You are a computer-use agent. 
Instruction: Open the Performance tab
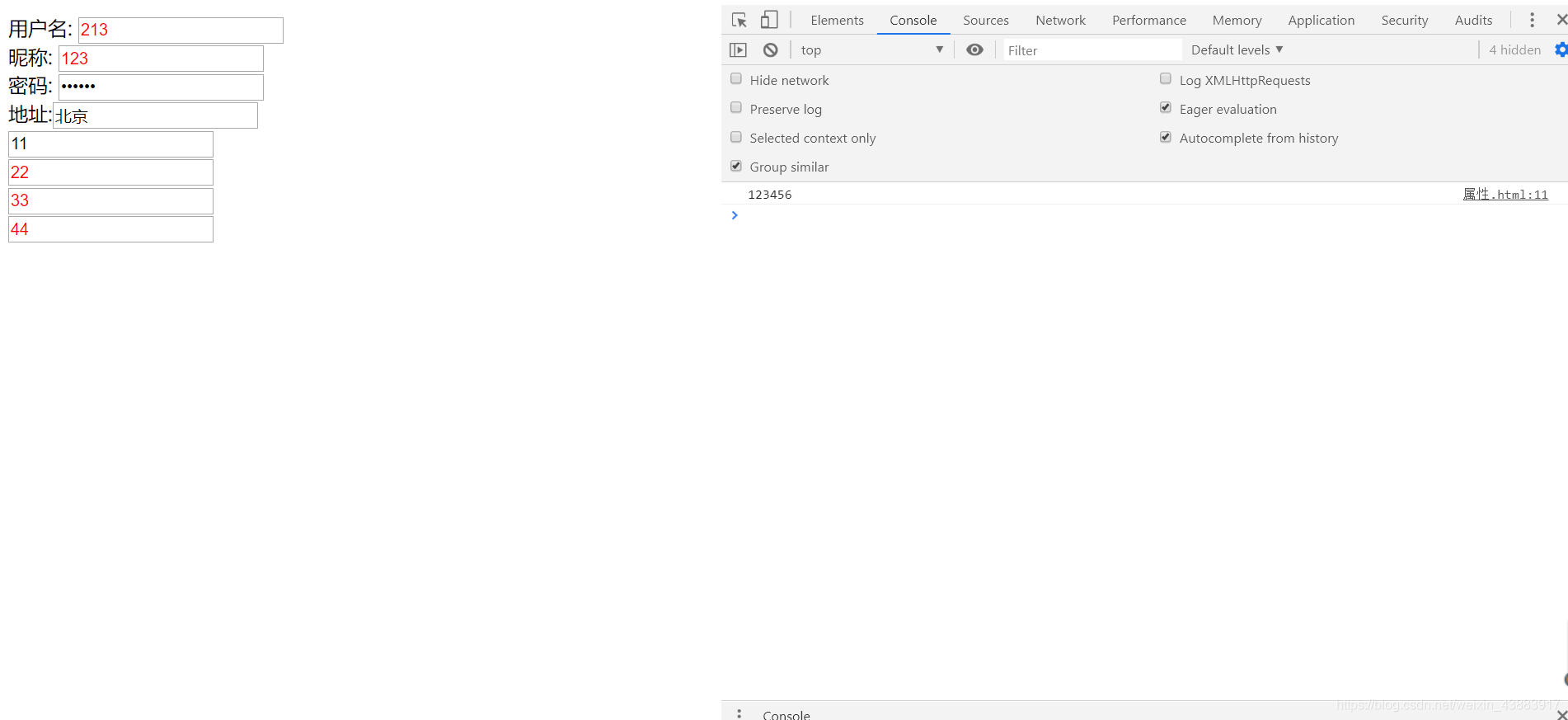pos(1148,21)
